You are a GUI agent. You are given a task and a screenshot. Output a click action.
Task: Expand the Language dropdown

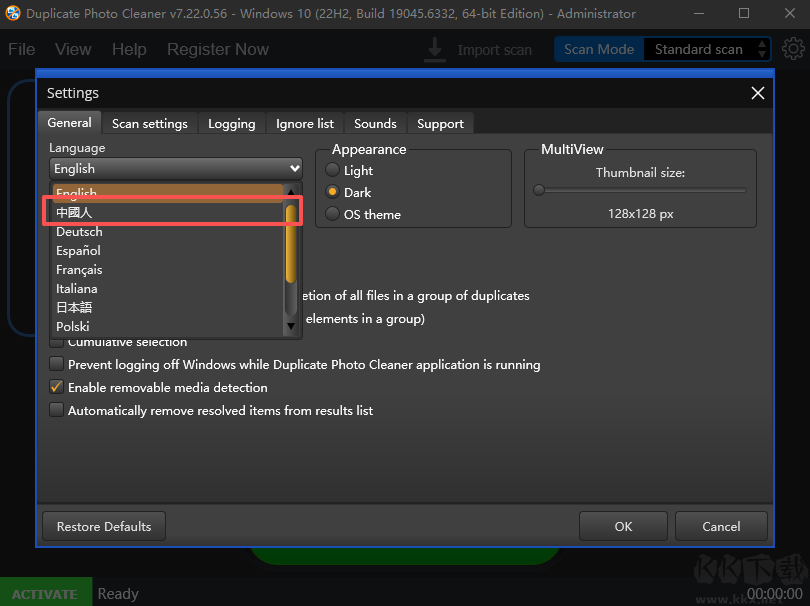pyautogui.click(x=176, y=169)
